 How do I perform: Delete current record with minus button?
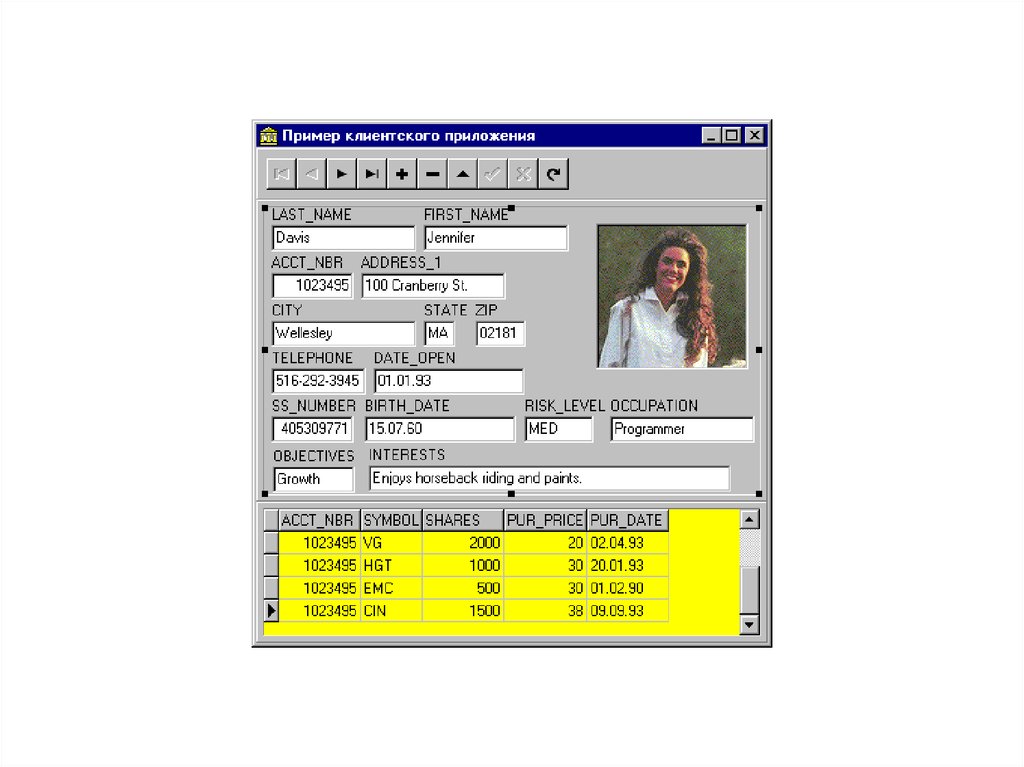pos(432,174)
